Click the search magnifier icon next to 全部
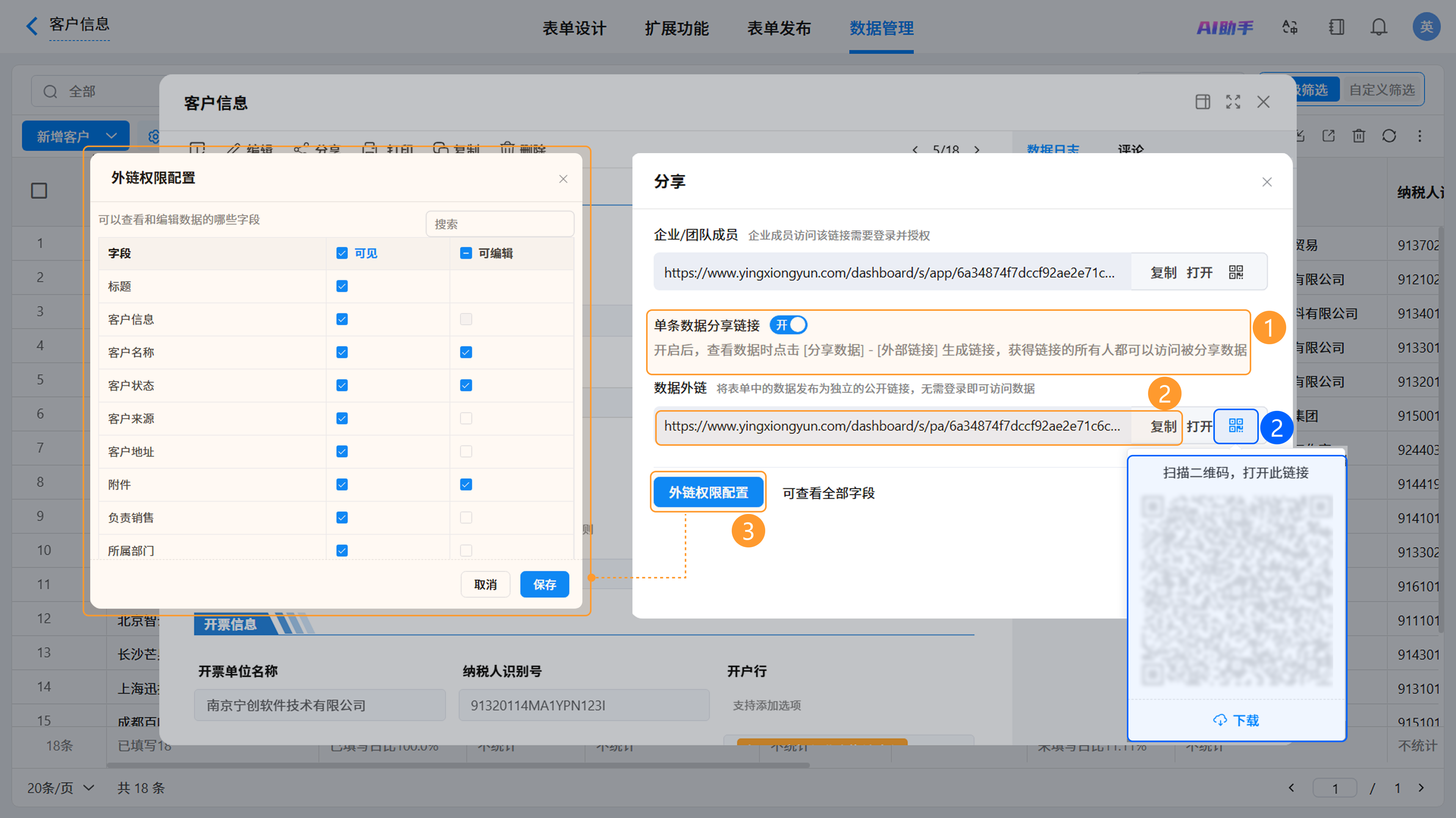The height and width of the screenshot is (818, 1456). point(50,91)
